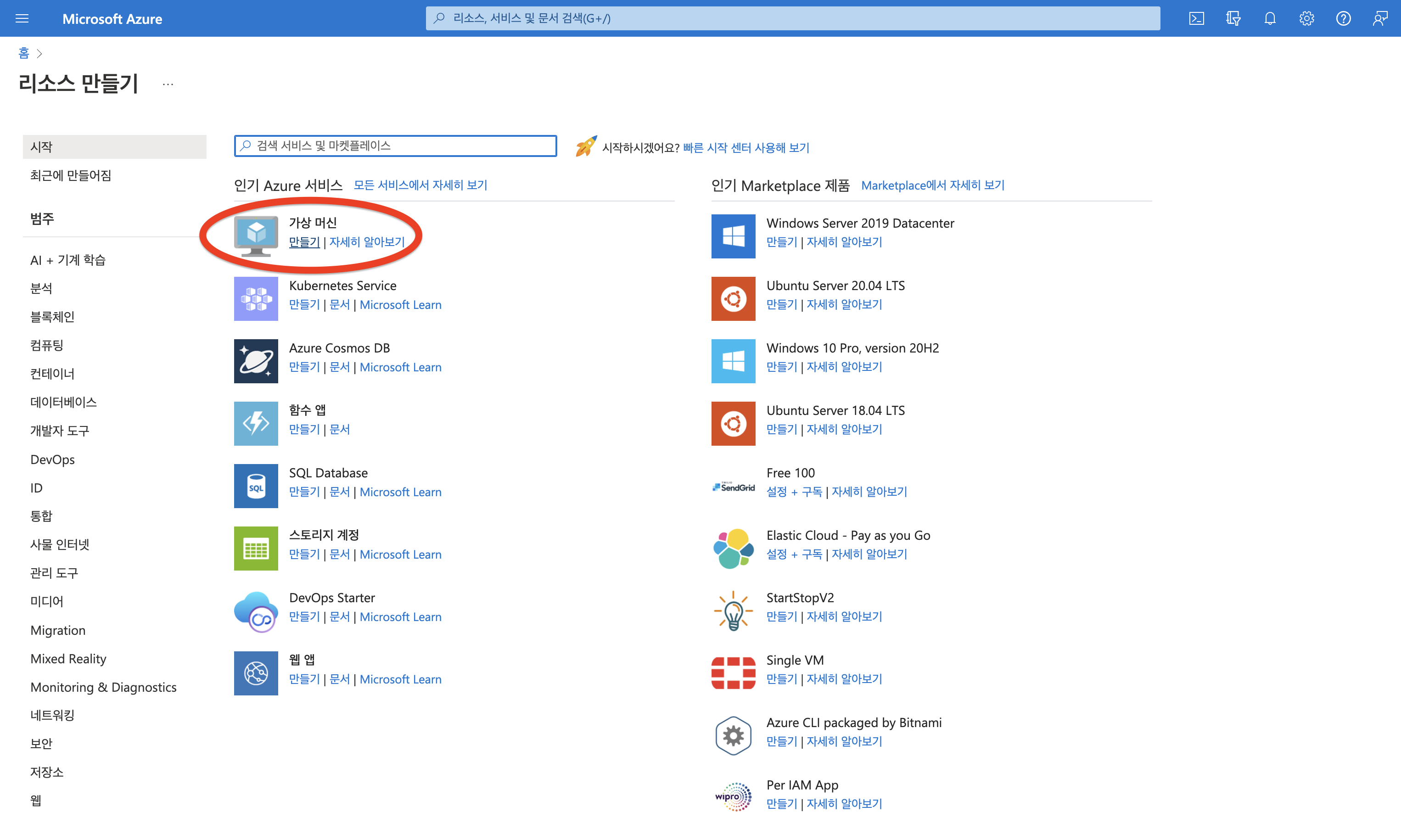Click the Ubuntu Server 18.04 LTS logo
Viewport: 1401px width, 840px height.
click(x=733, y=423)
